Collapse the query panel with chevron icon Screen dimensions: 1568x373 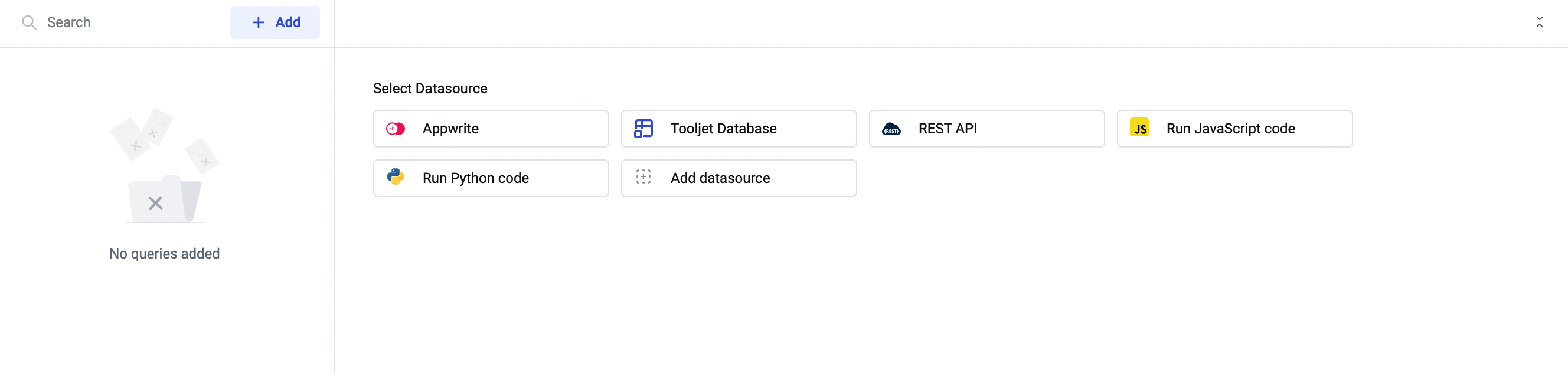tap(1539, 22)
